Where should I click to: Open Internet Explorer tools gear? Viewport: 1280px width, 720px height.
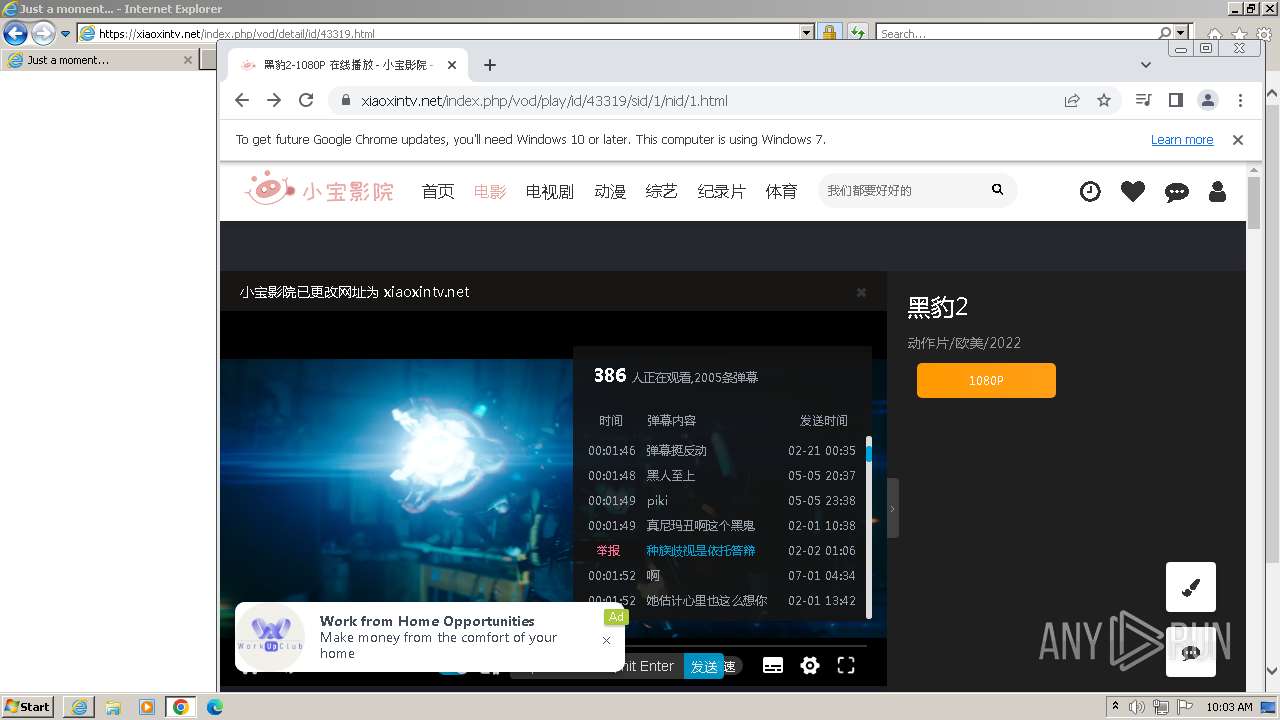coord(1265,35)
